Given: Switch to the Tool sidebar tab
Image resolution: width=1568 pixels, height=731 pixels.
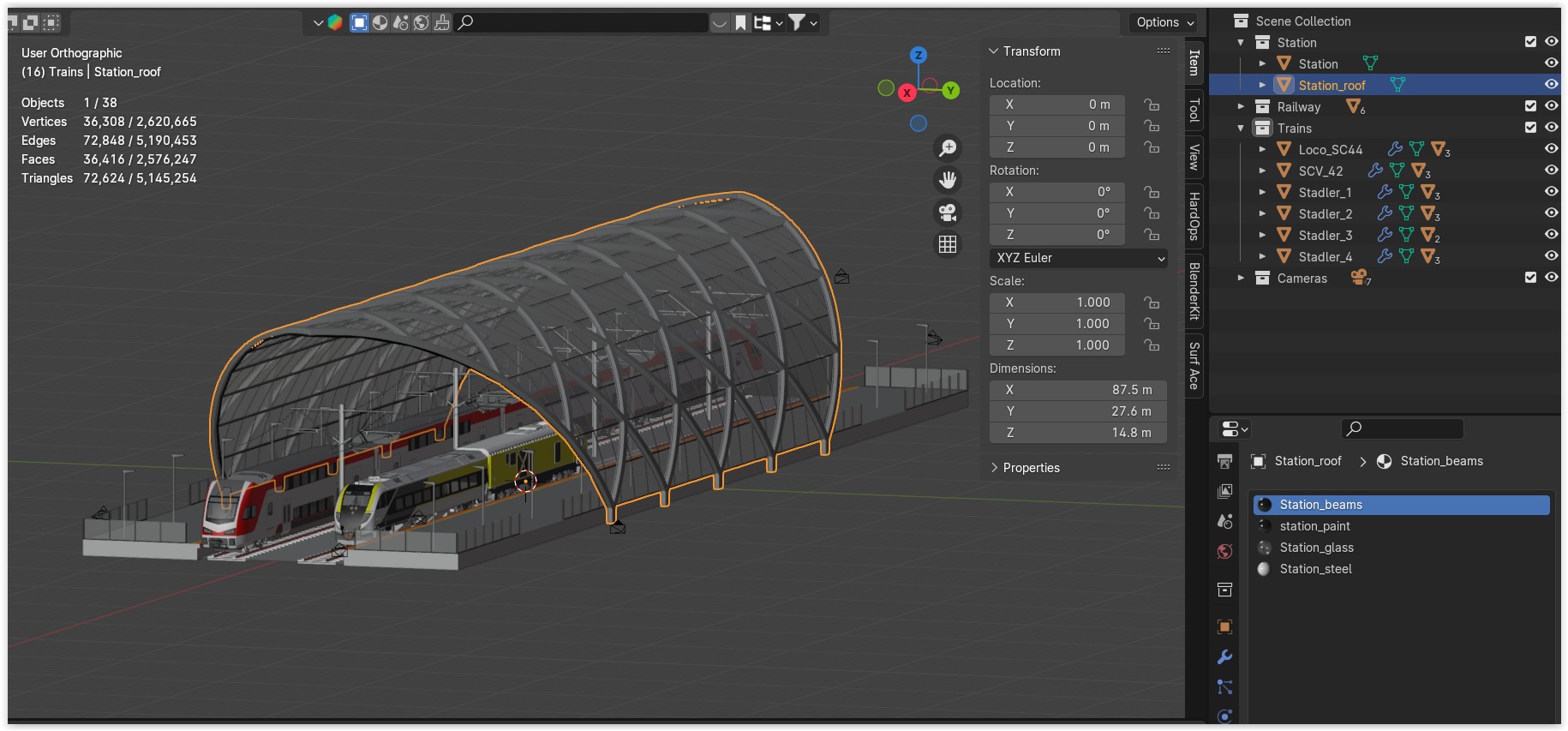Looking at the screenshot, I should (1194, 110).
